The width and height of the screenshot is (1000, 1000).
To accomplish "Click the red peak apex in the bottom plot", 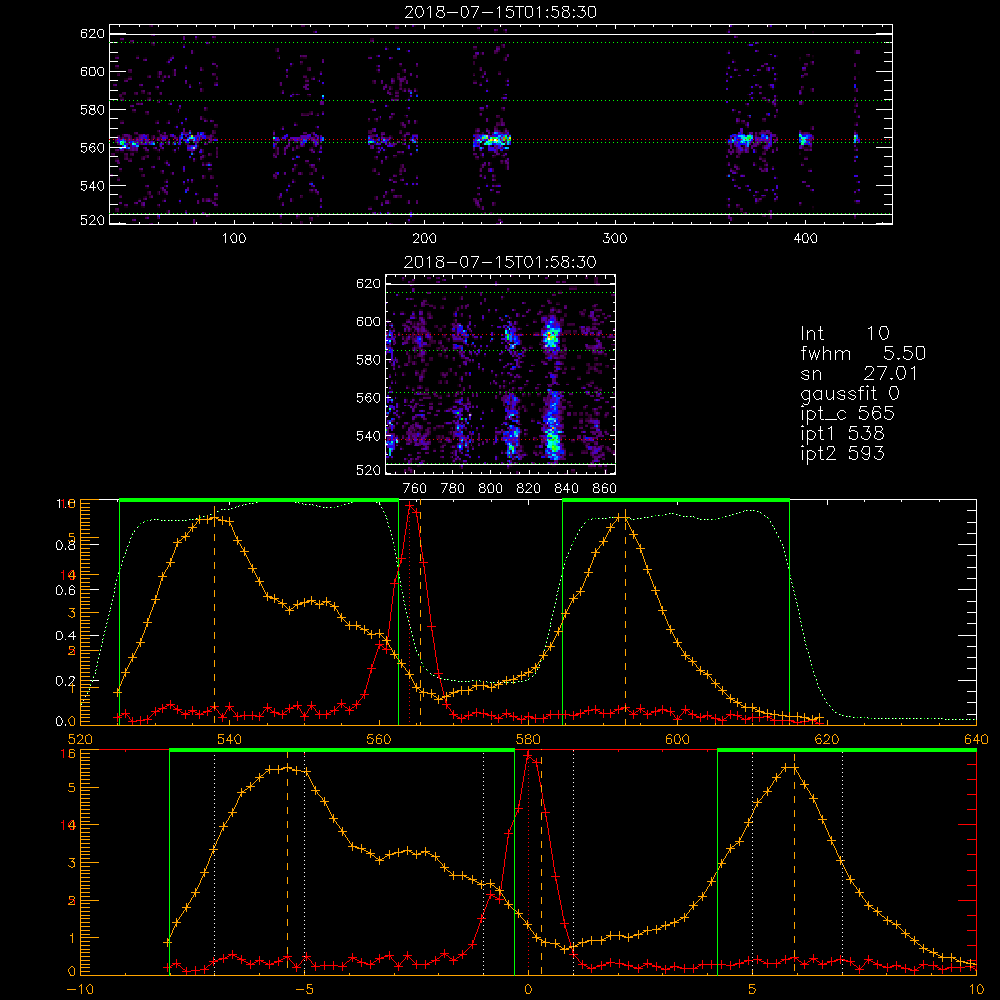I will coord(528,756).
